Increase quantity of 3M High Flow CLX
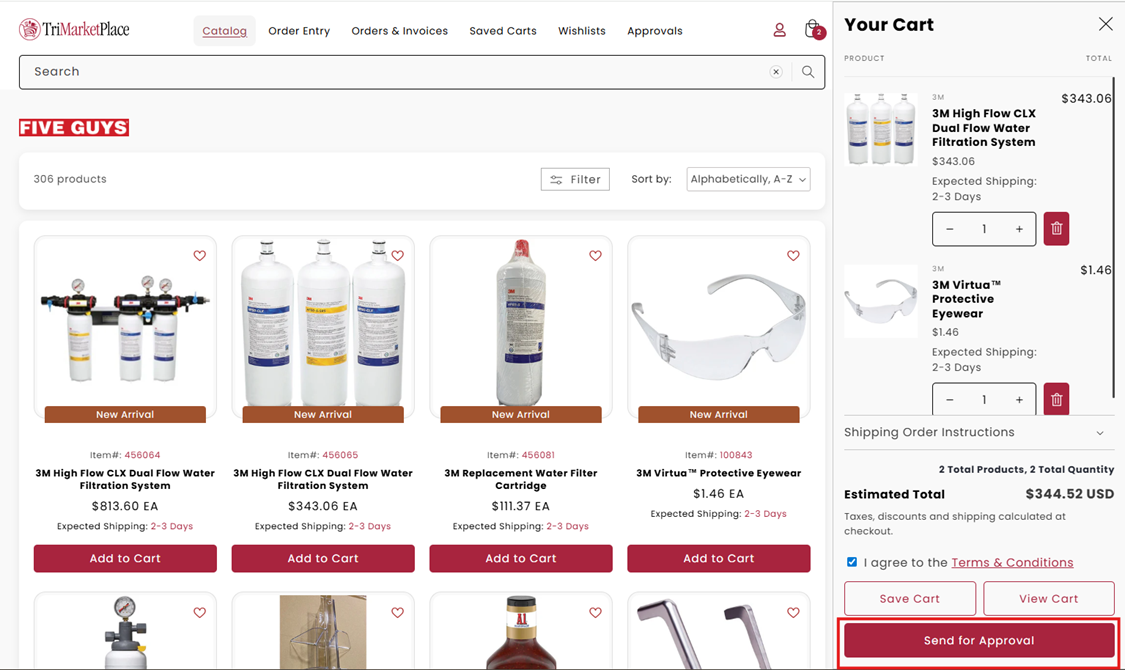The height and width of the screenshot is (670, 1125). [1019, 229]
